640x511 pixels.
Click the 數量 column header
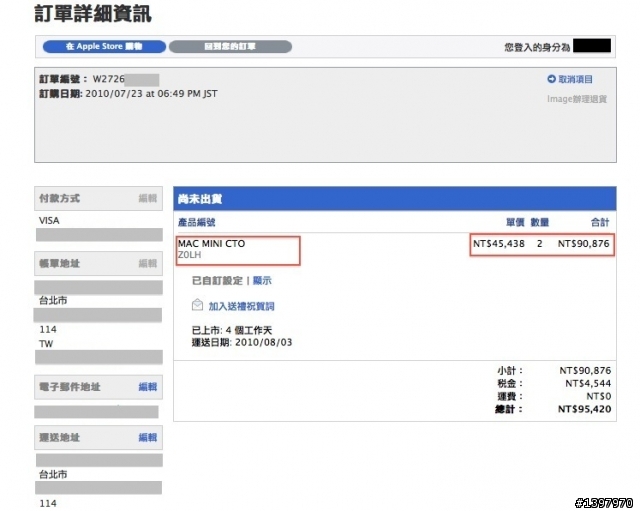pyautogui.click(x=540, y=222)
